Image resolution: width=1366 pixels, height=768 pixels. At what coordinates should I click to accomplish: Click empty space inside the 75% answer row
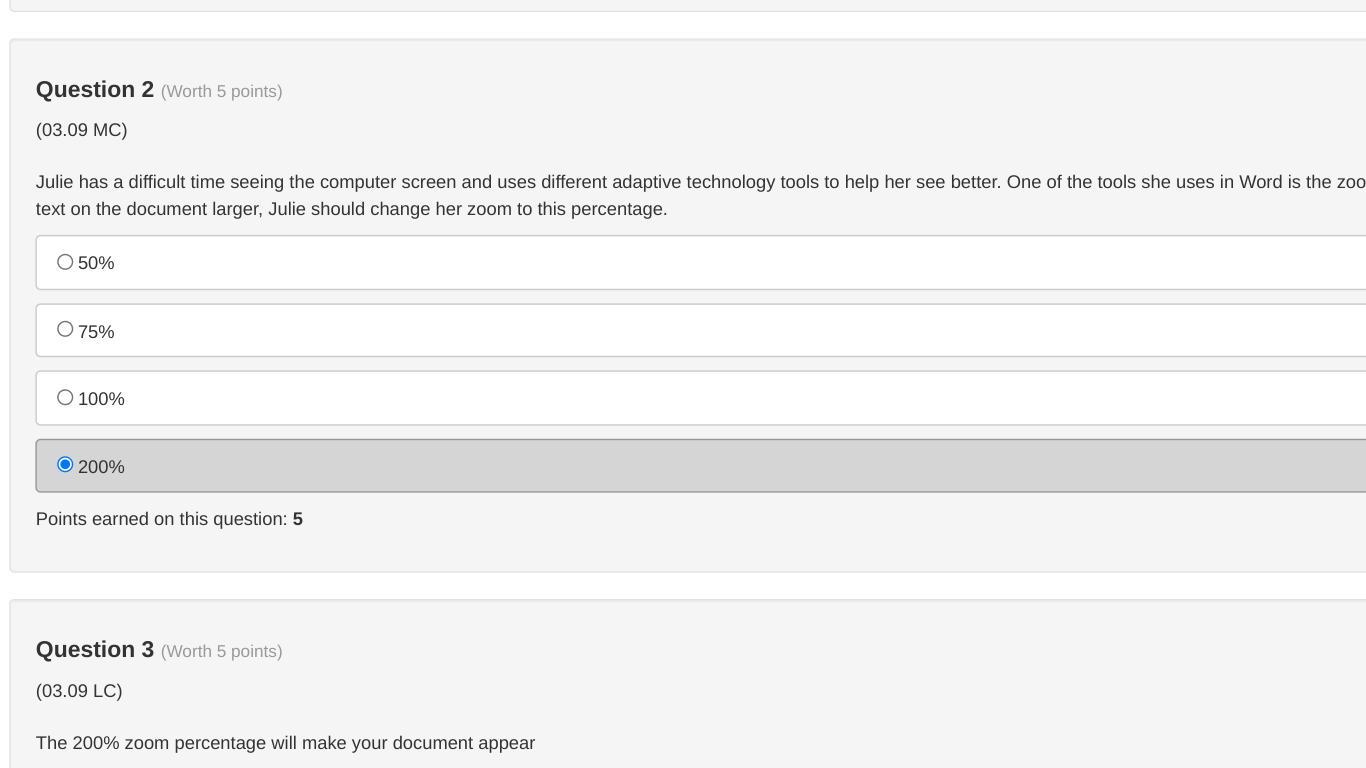pyautogui.click(x=700, y=331)
